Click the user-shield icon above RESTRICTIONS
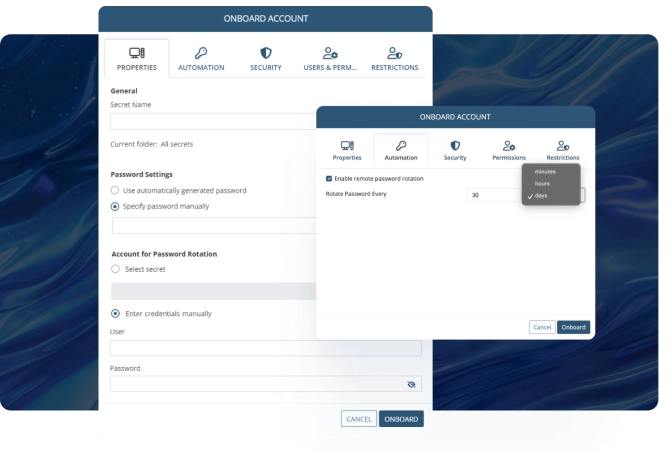This screenshot has height=451, width=670. [x=394, y=53]
